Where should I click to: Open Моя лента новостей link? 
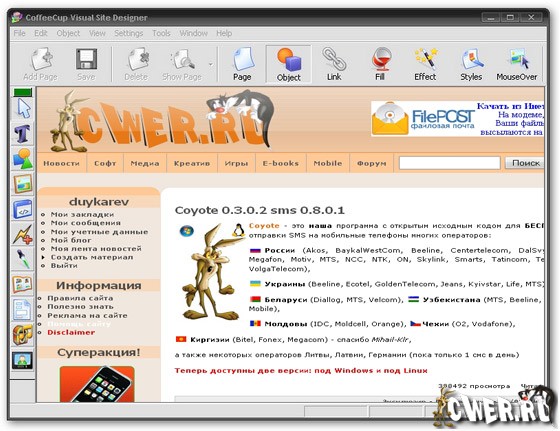pos(96,249)
